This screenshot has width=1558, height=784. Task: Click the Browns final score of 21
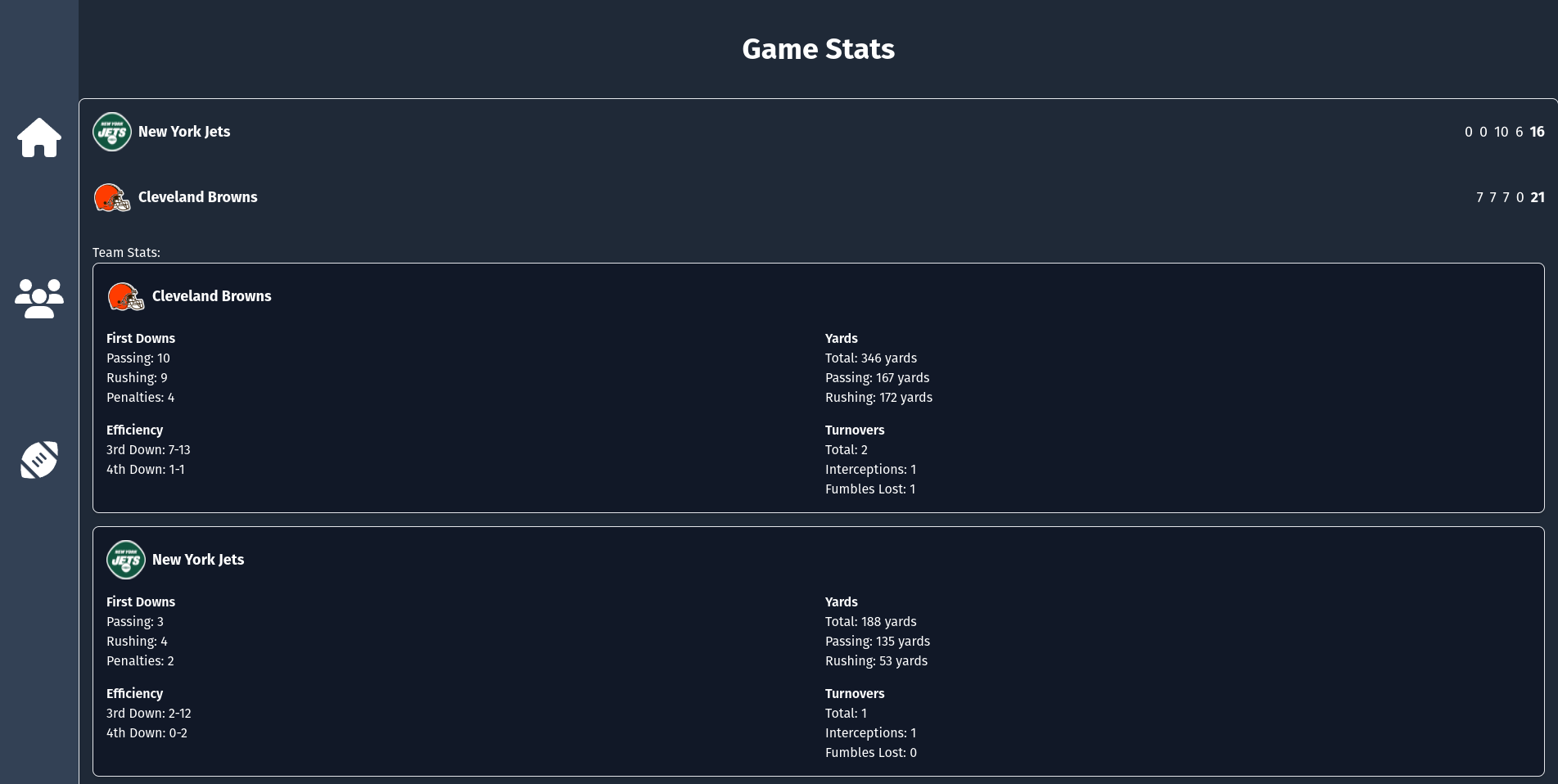(1538, 197)
